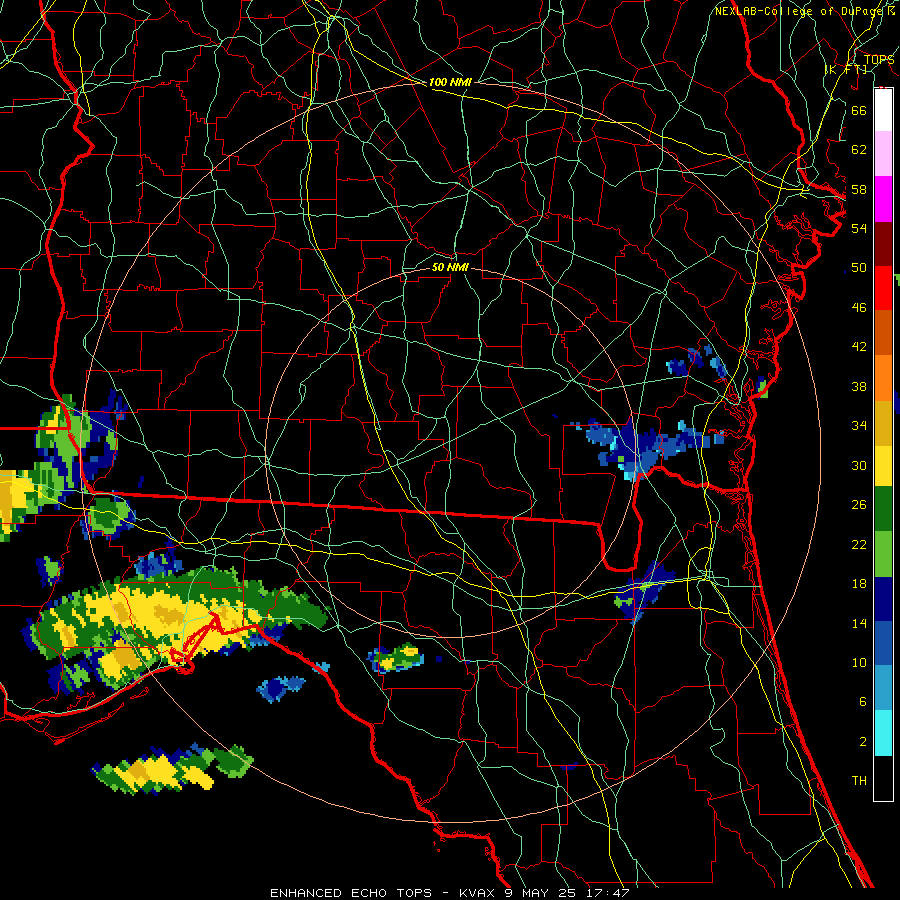900x900 pixels.
Task: Click the "58" legend value
Action: (x=859, y=189)
